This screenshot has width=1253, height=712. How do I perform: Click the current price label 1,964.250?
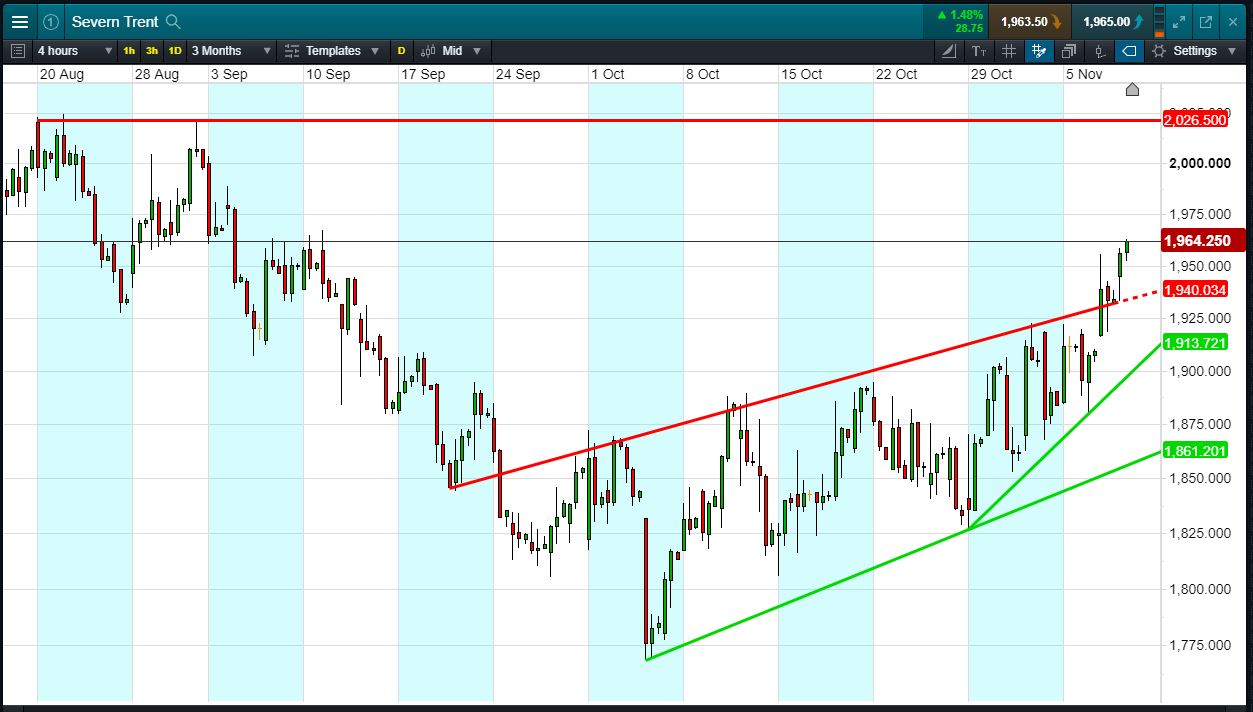pos(1203,240)
